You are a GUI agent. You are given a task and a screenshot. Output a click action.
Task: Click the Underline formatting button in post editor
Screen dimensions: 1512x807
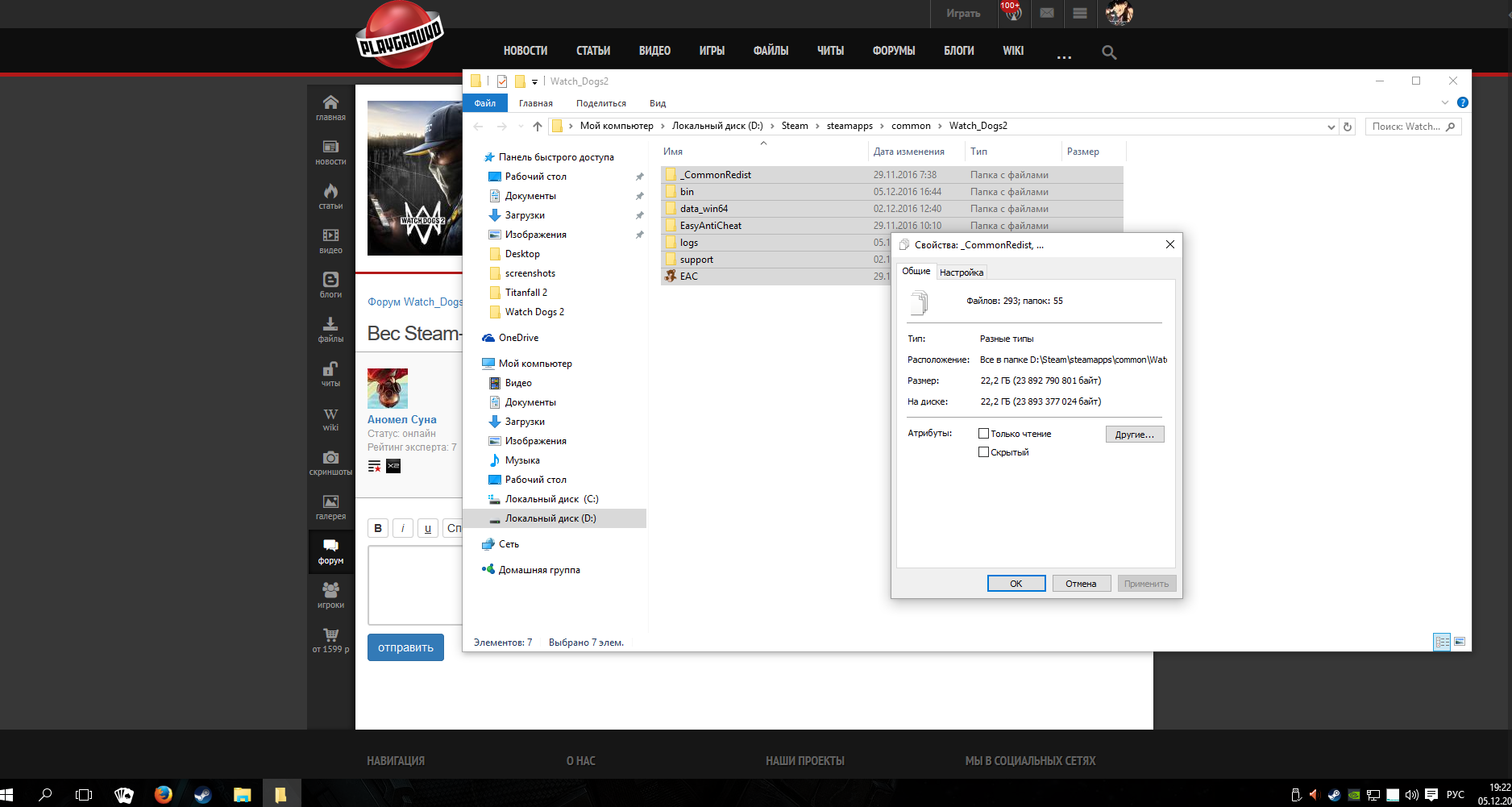click(x=428, y=528)
